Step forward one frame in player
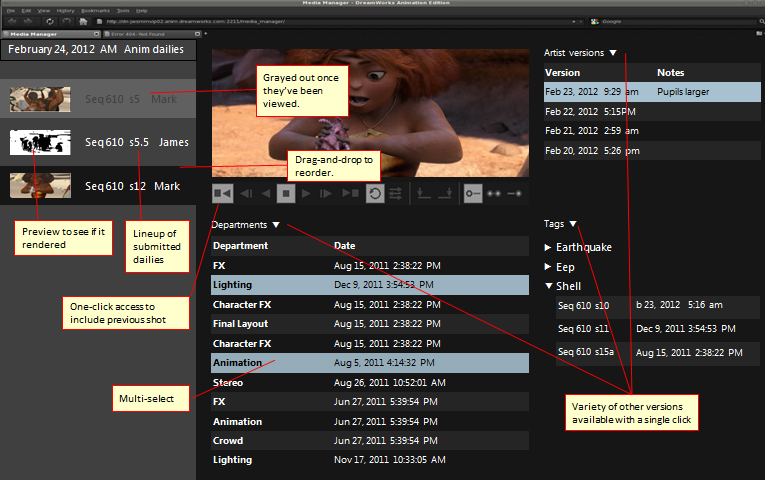The image size is (765, 480). point(325,194)
